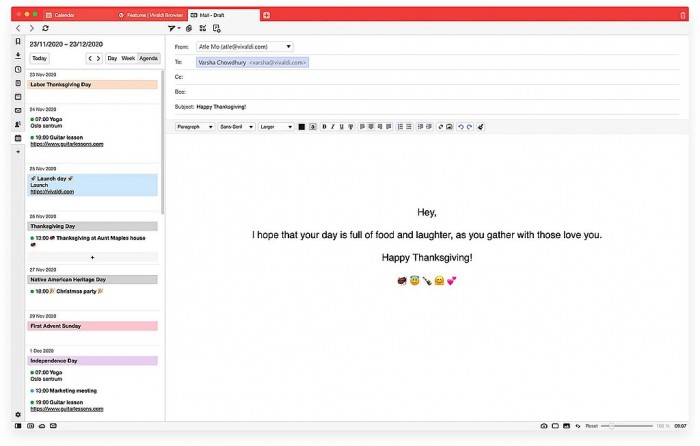The image size is (700, 446).
Task: Click the Reload page icon
Action: (46, 28)
